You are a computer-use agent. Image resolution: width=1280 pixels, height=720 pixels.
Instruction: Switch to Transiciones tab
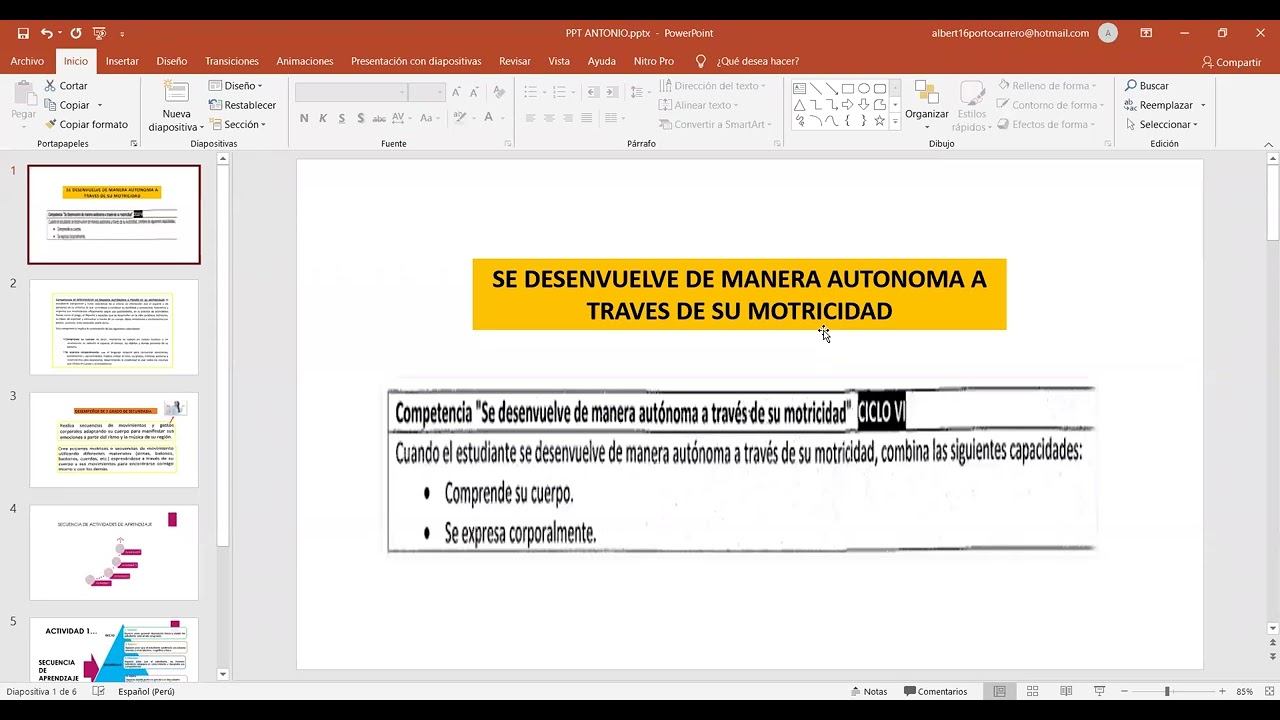(x=232, y=61)
